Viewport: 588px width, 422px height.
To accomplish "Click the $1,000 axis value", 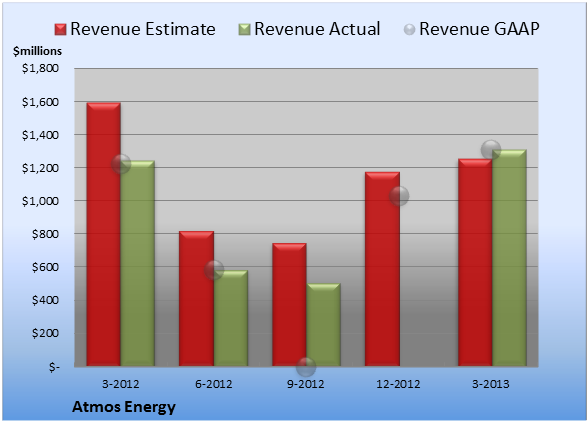I will pos(40,201).
